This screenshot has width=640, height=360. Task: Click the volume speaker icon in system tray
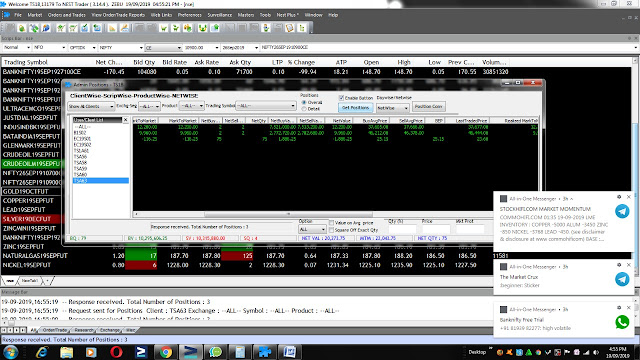pyautogui.click(x=596, y=352)
